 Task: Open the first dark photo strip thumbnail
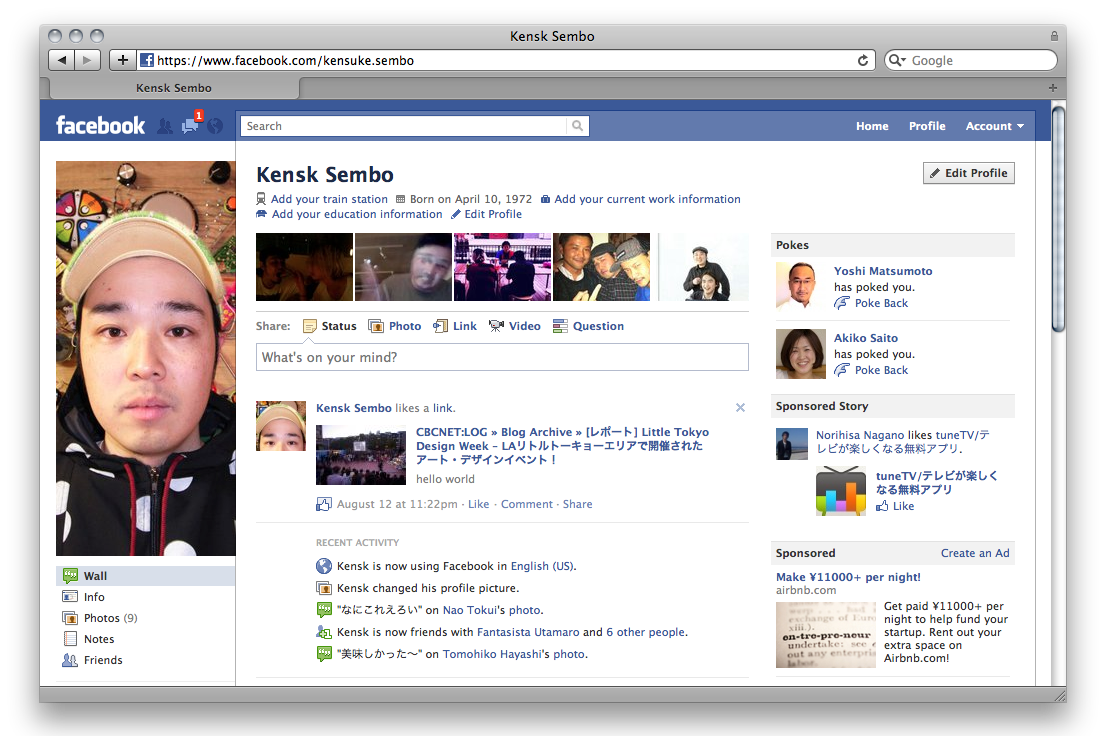[304, 267]
